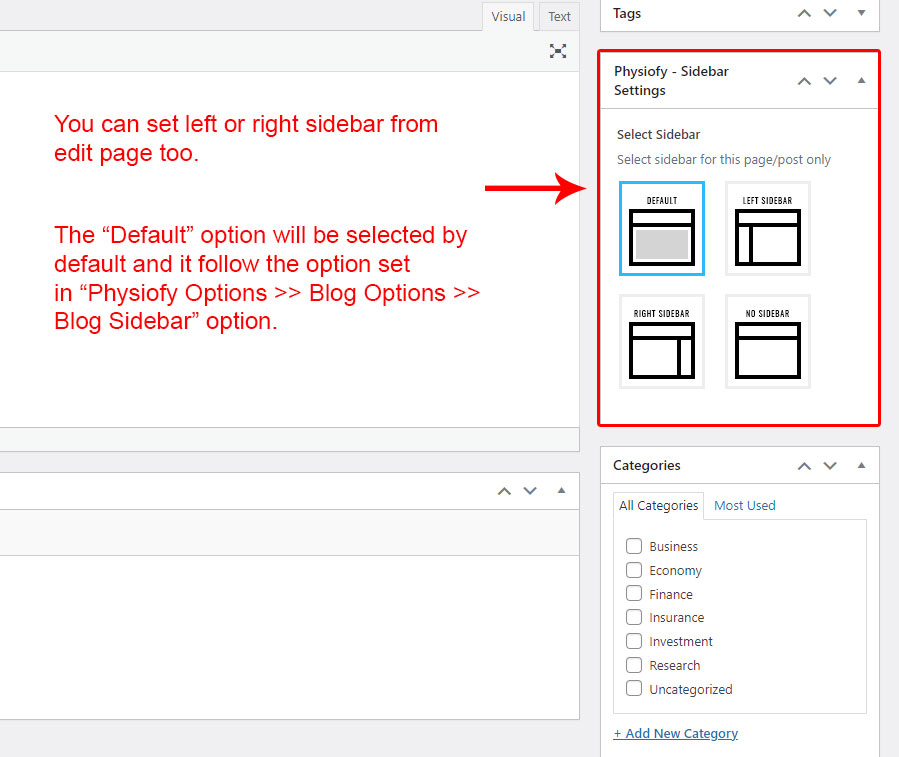Image resolution: width=899 pixels, height=757 pixels.
Task: Select the No Sidebar layout option
Action: [767, 342]
